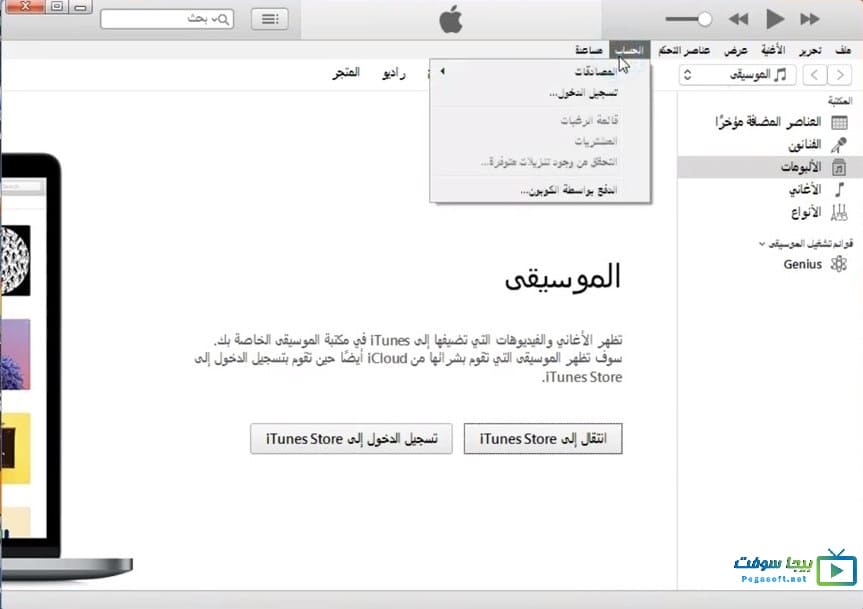Open the ملف menu
The width and height of the screenshot is (863, 609).
coord(843,50)
